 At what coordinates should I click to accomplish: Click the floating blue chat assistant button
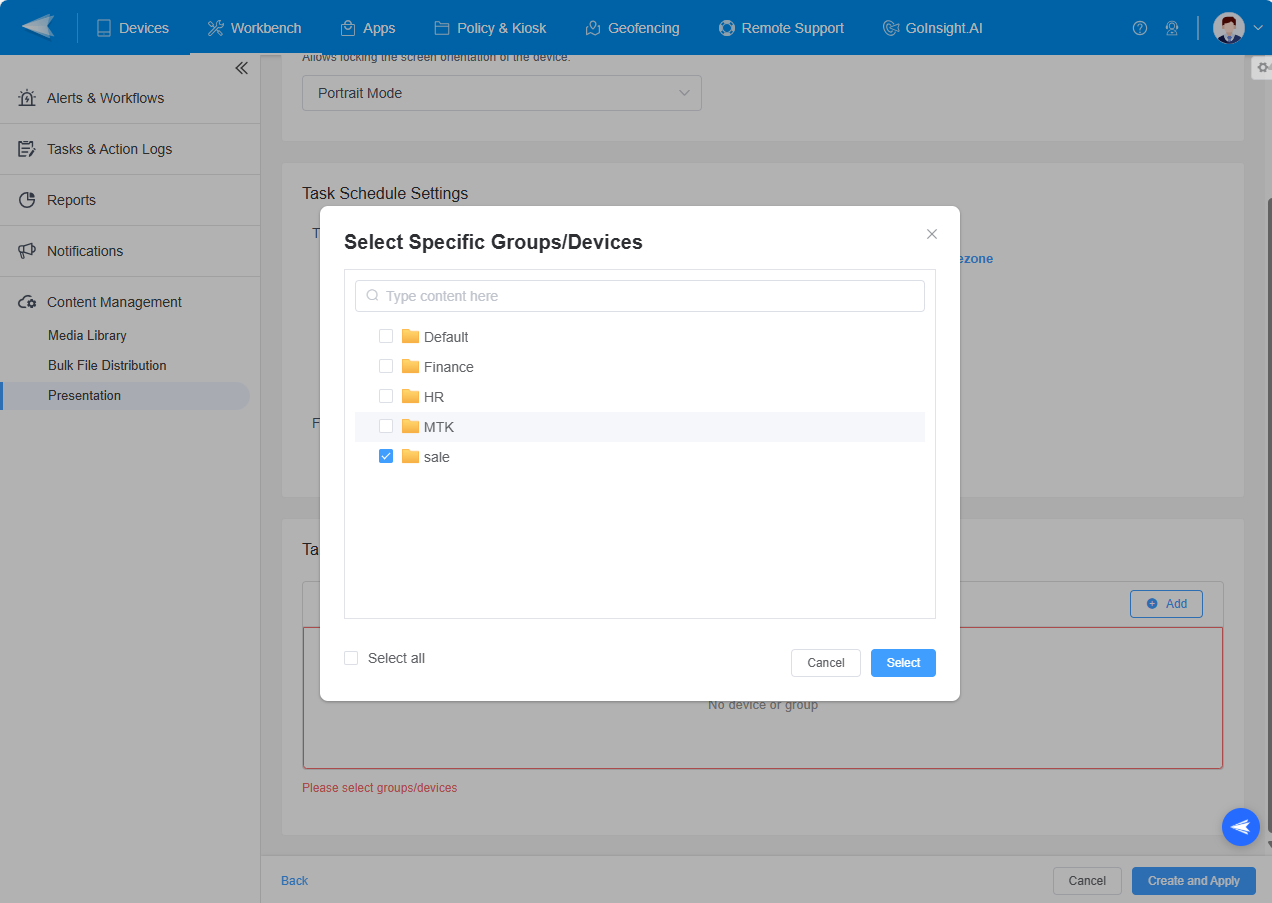coord(1240,827)
